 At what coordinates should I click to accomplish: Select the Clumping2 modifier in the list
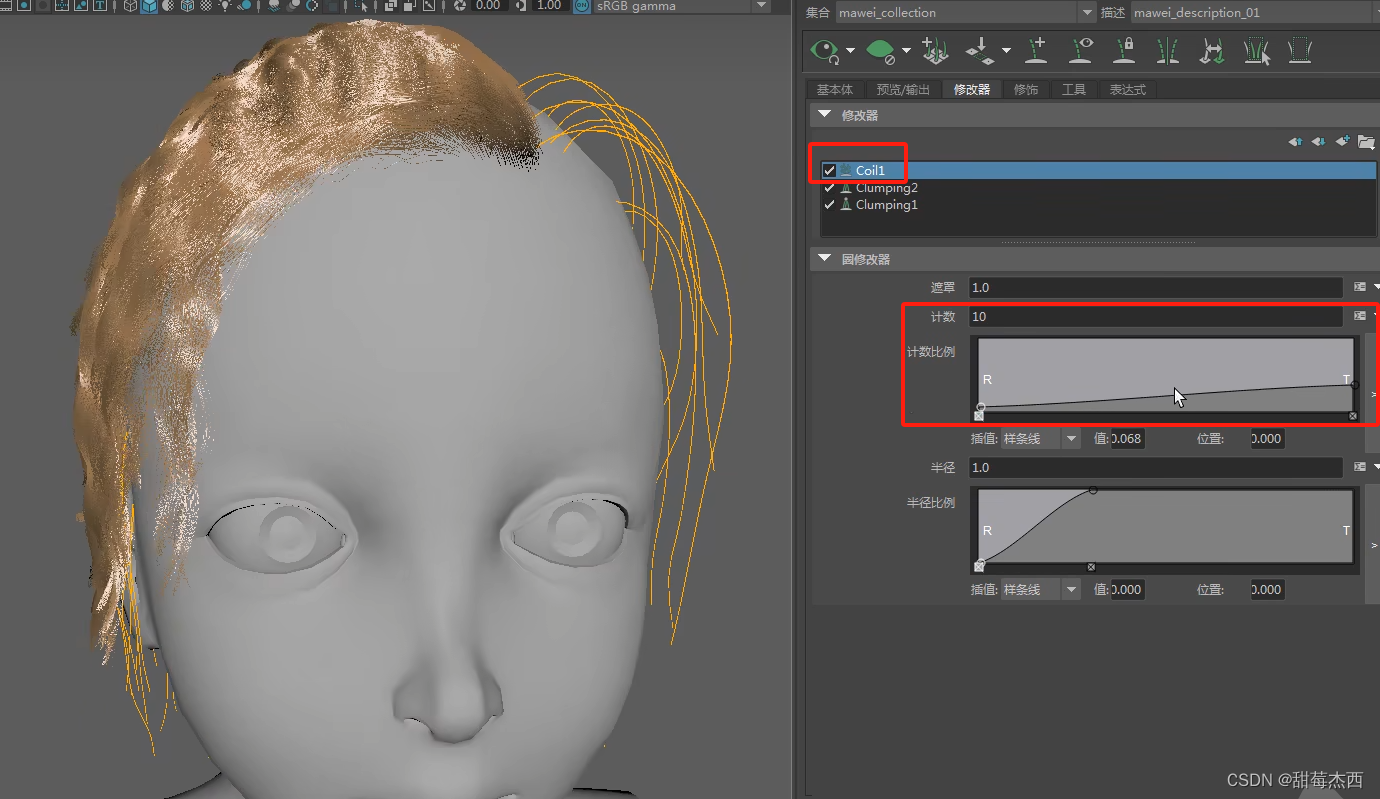point(885,187)
